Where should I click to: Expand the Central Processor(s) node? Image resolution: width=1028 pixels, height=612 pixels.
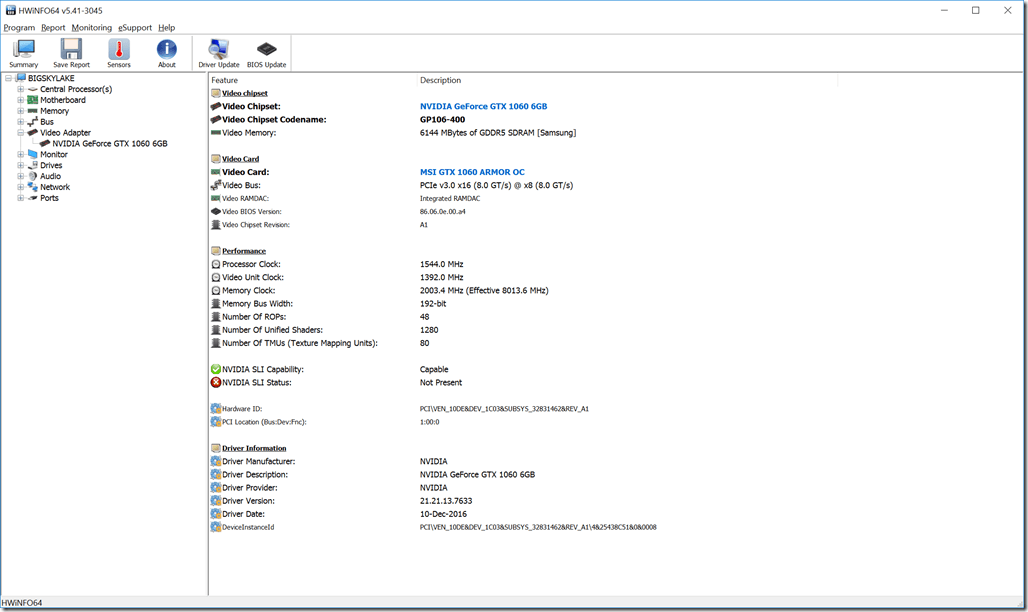tap(20, 89)
